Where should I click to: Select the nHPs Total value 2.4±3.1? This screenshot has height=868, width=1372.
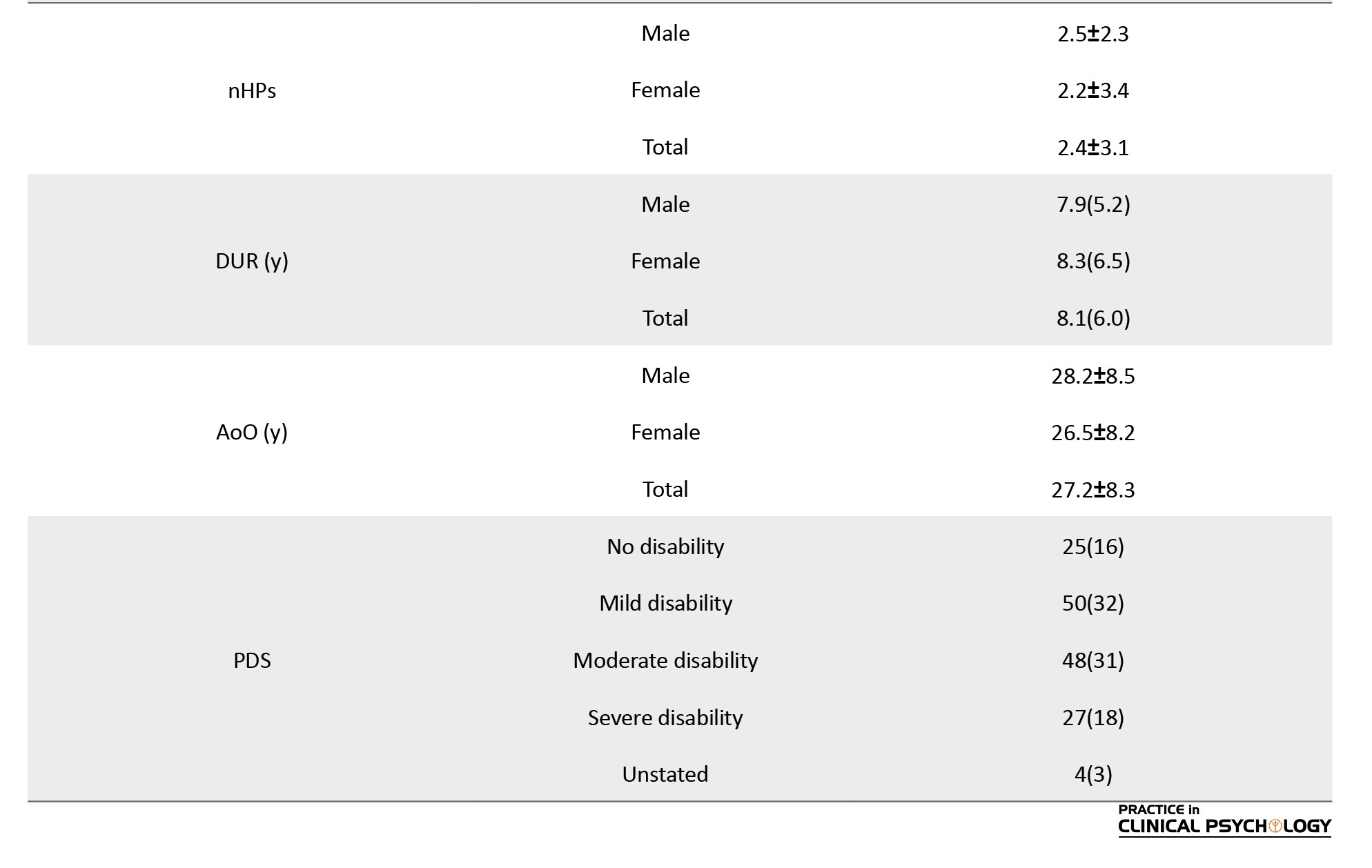coord(1093,148)
